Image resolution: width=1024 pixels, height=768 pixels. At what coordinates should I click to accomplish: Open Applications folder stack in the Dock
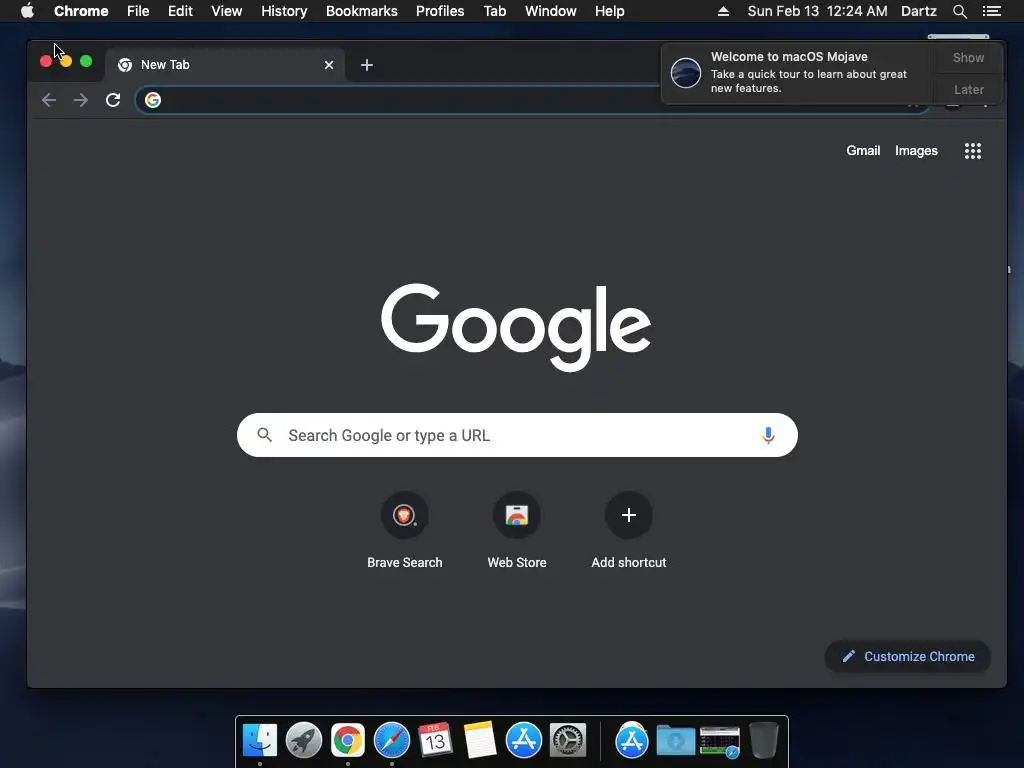[x=632, y=740]
